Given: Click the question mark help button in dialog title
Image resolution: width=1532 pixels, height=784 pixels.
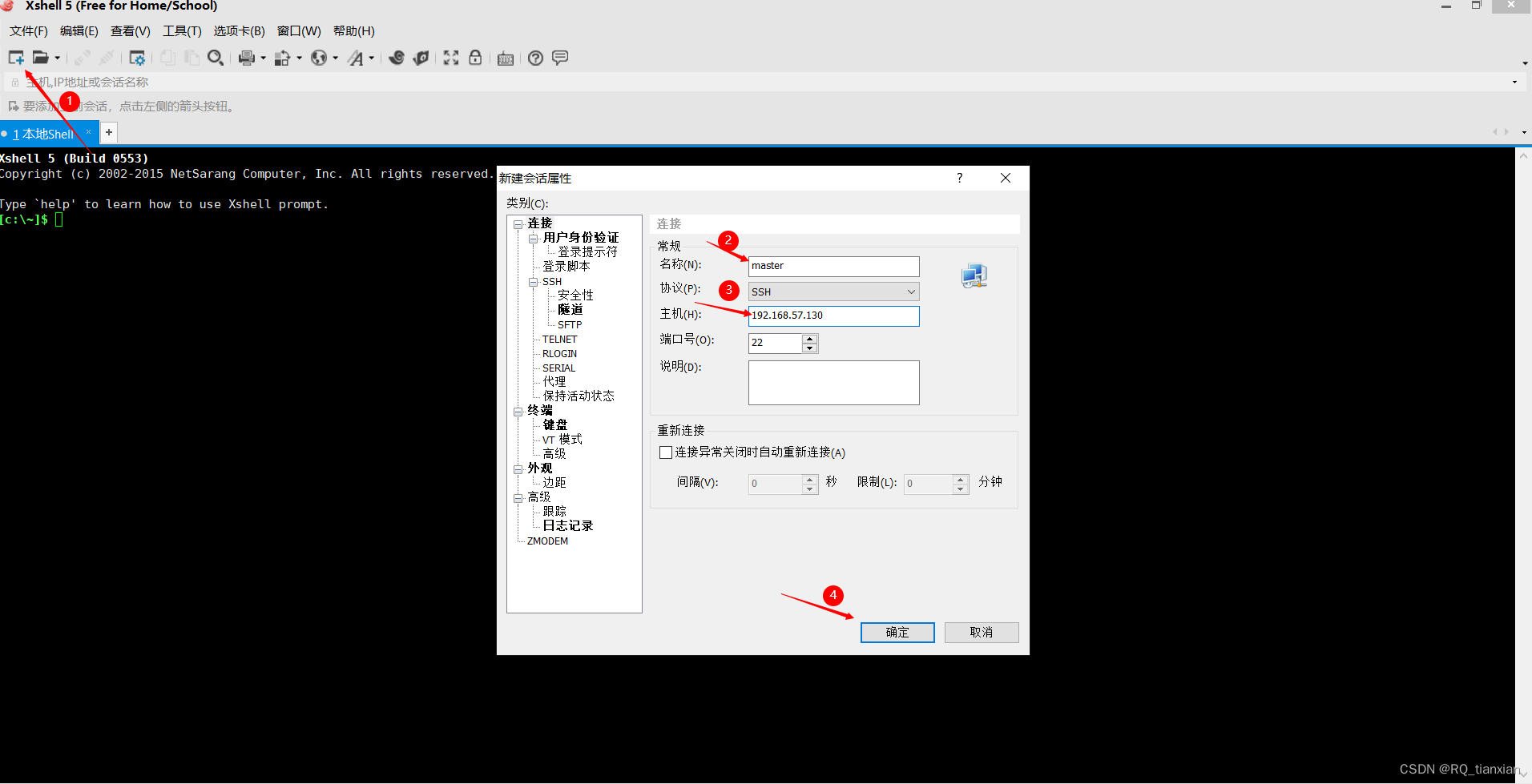Looking at the screenshot, I should pyautogui.click(x=960, y=178).
